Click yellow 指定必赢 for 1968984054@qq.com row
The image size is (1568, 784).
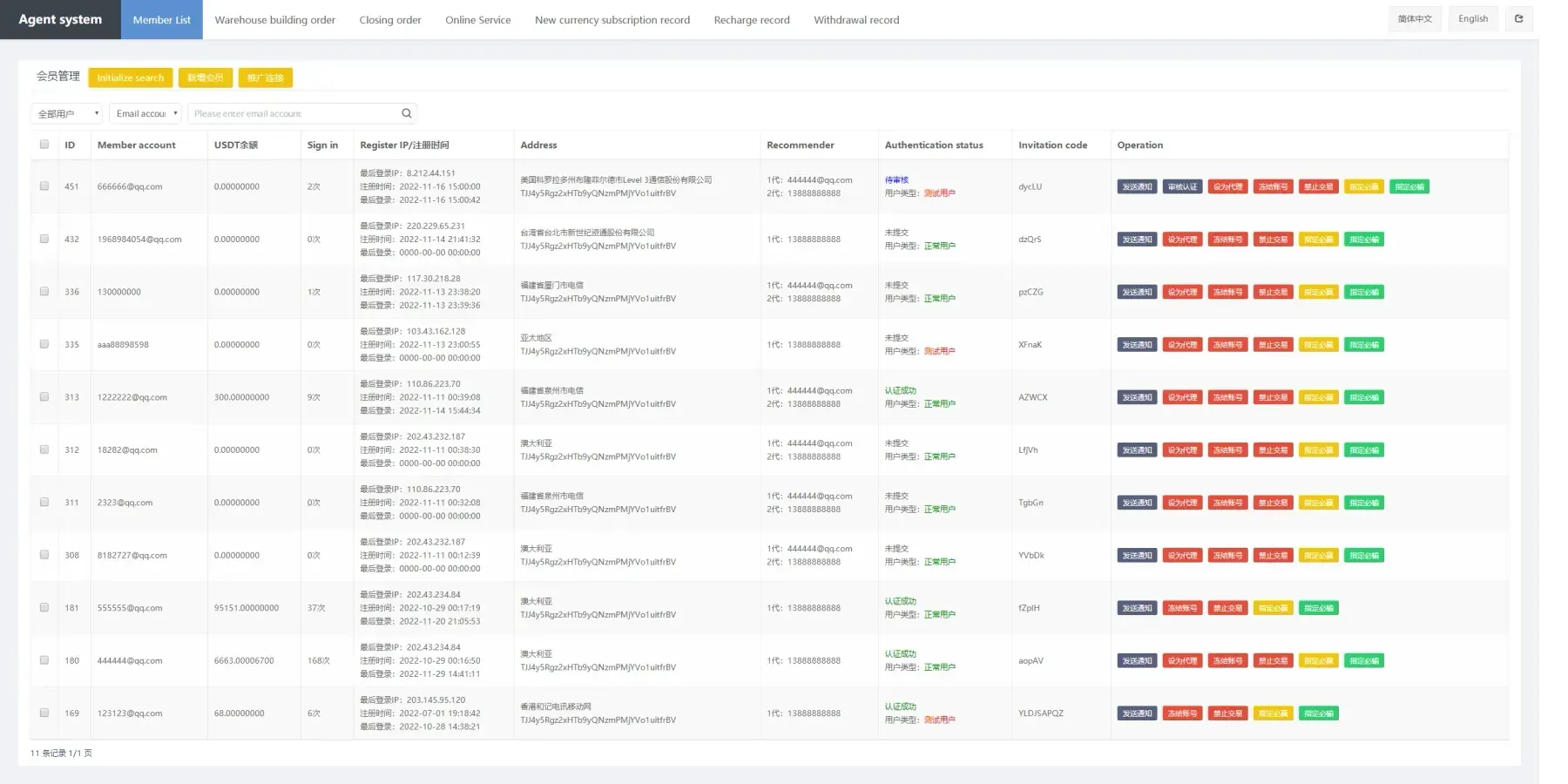point(1318,240)
